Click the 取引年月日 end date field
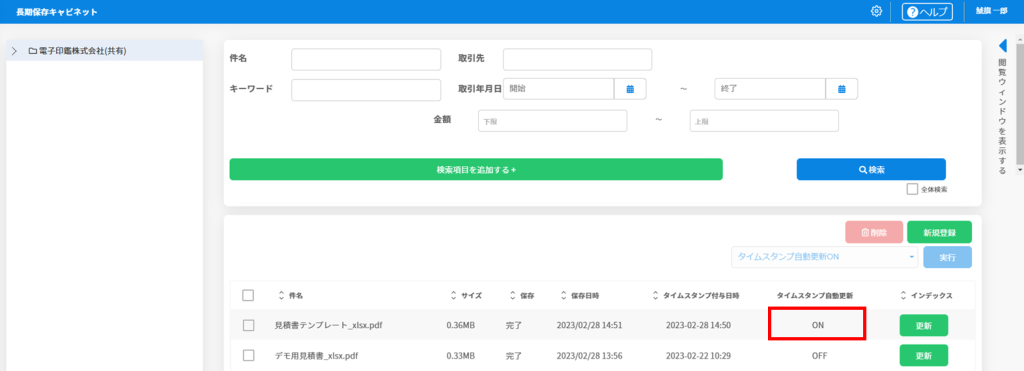The image size is (1024, 371). coord(771,89)
